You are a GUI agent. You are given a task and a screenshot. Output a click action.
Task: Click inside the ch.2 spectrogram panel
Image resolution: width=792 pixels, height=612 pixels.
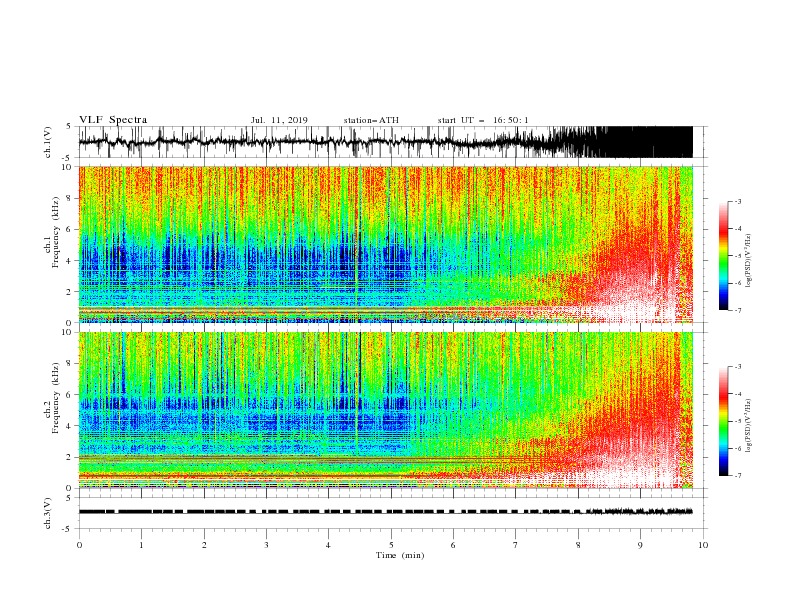tap(386, 410)
